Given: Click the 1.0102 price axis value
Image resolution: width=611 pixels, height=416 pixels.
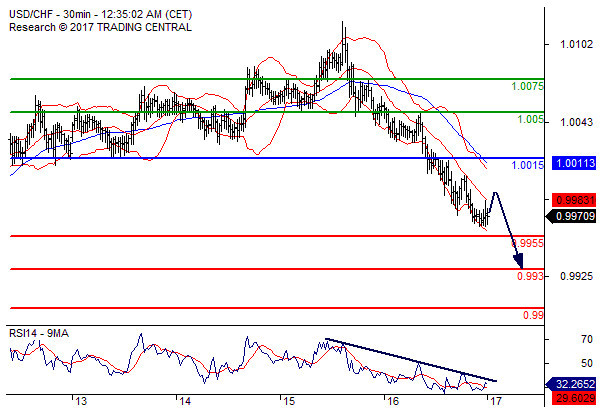Looking at the screenshot, I should coord(576,44).
